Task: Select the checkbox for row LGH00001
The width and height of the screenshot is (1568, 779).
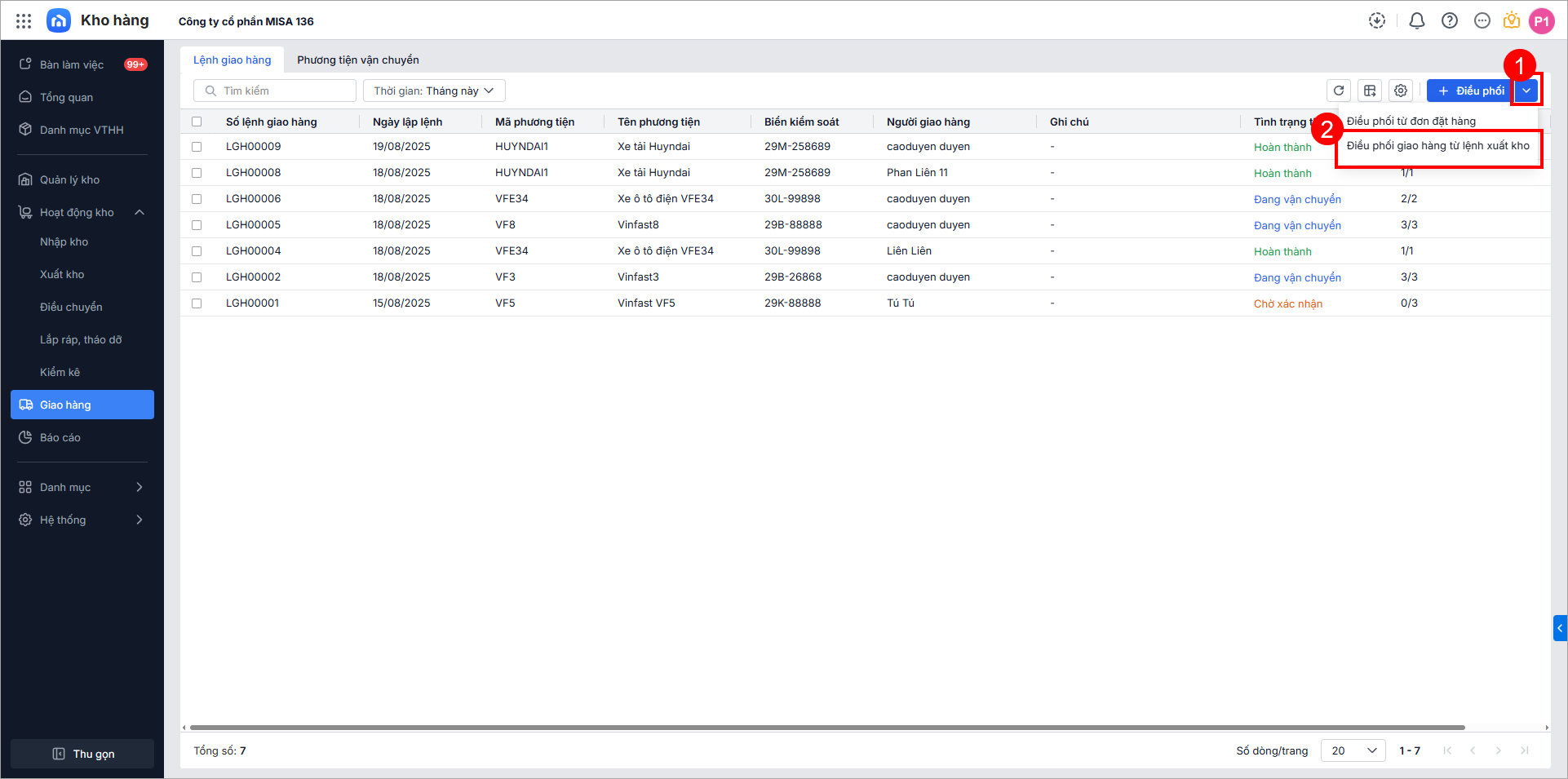Action: [197, 303]
